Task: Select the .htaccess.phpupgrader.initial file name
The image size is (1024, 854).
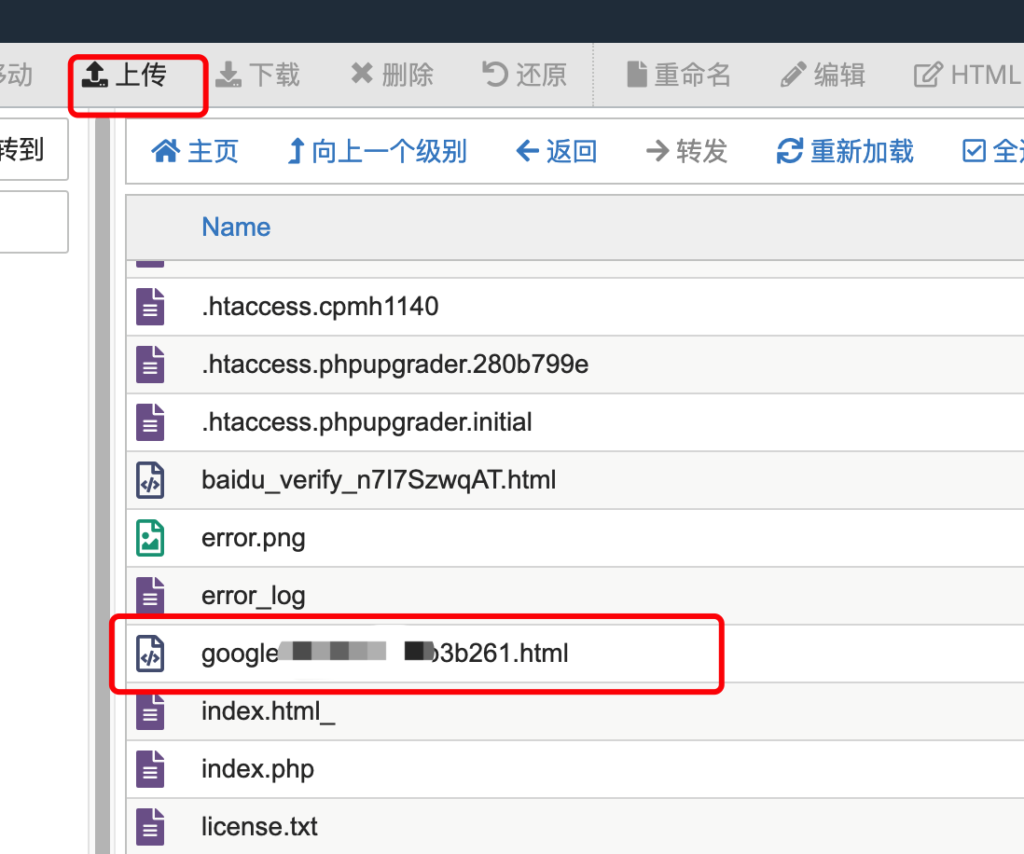Action: coord(366,422)
